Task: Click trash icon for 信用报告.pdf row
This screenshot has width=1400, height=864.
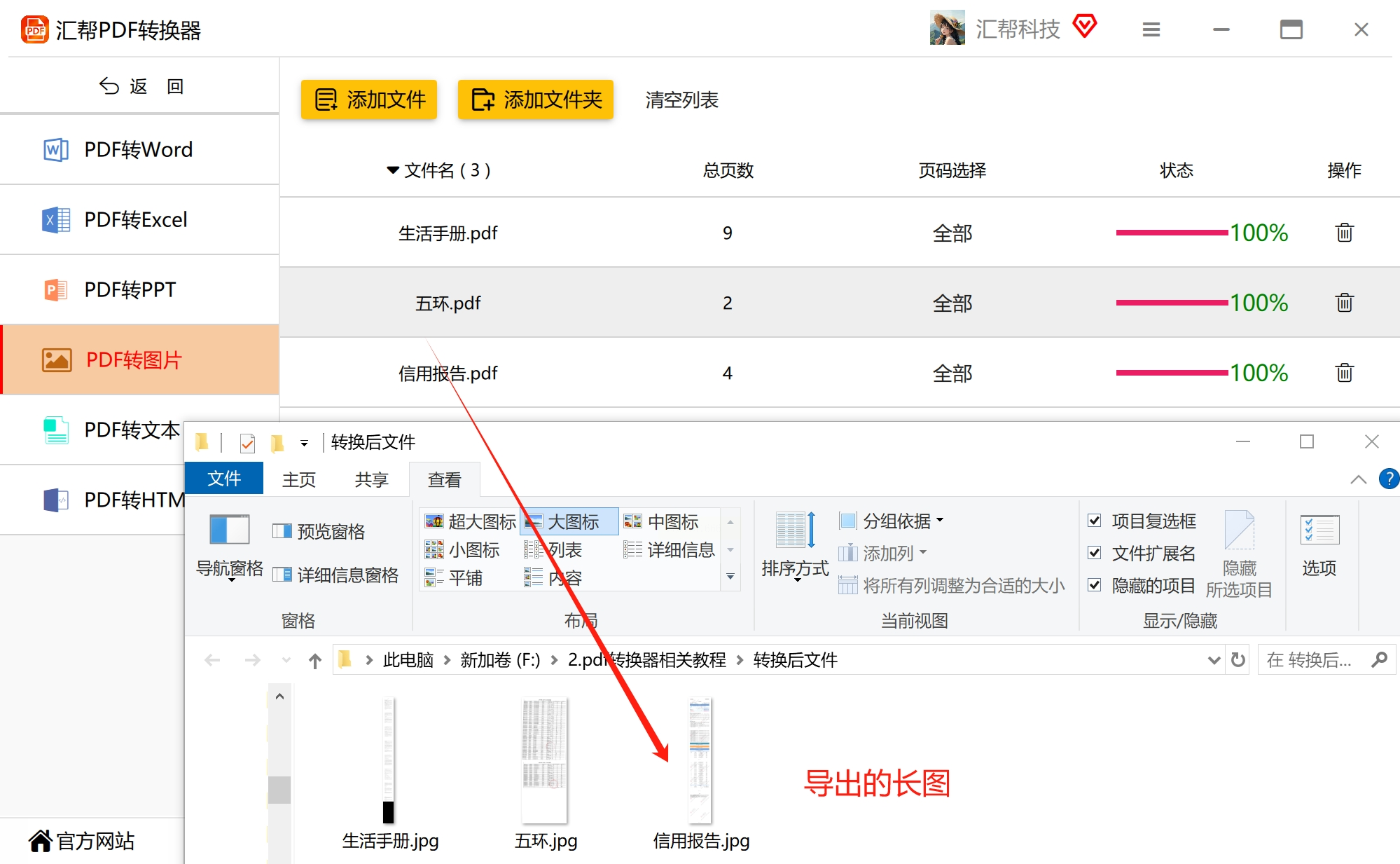Action: pyautogui.click(x=1344, y=373)
